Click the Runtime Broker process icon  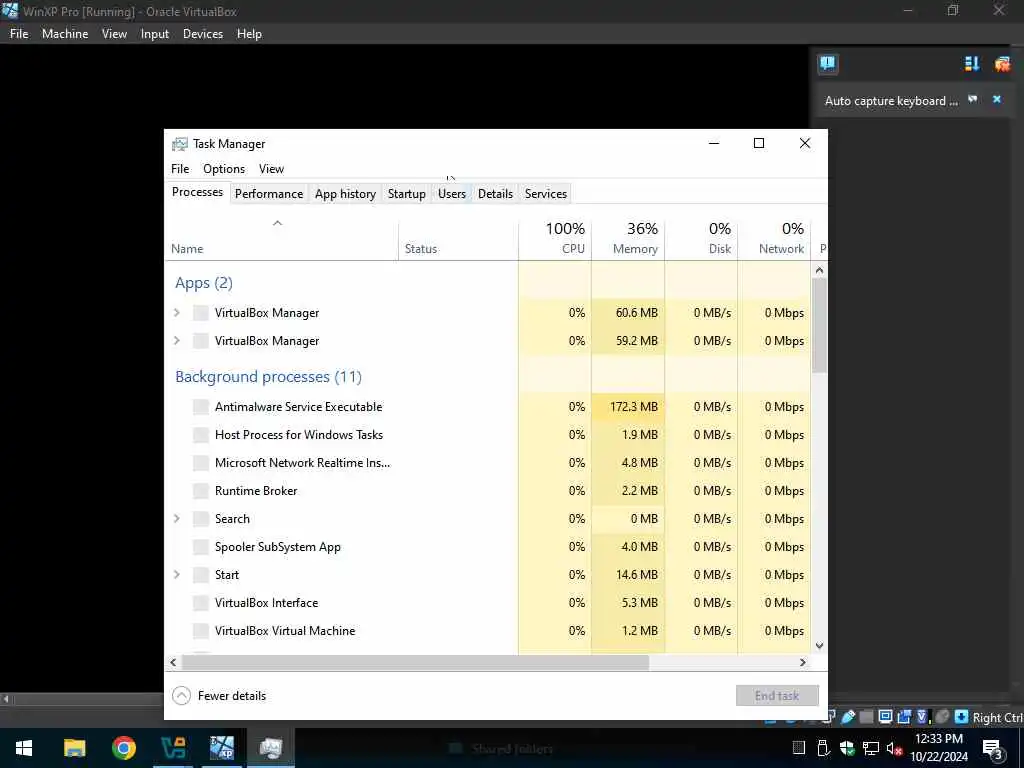[200, 491]
